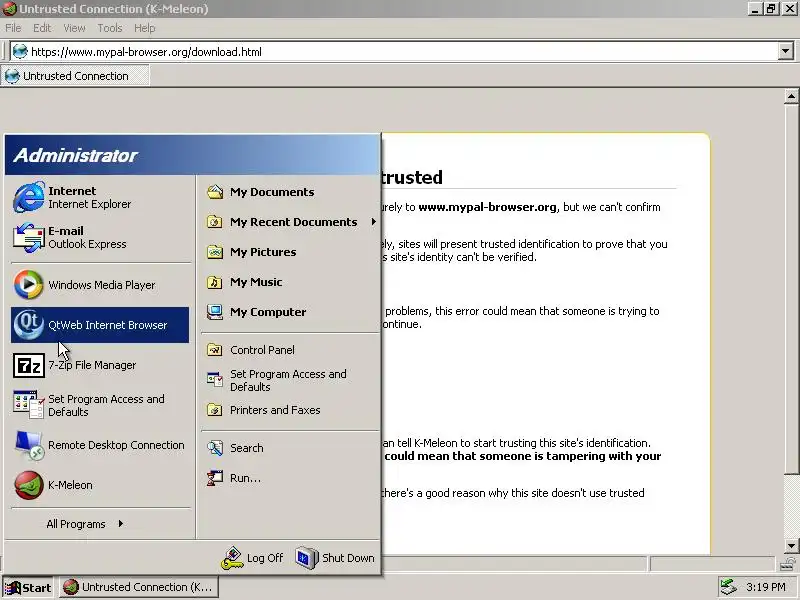Open My Pictures folder icon
Viewport: 800px width, 600px height.
point(215,252)
